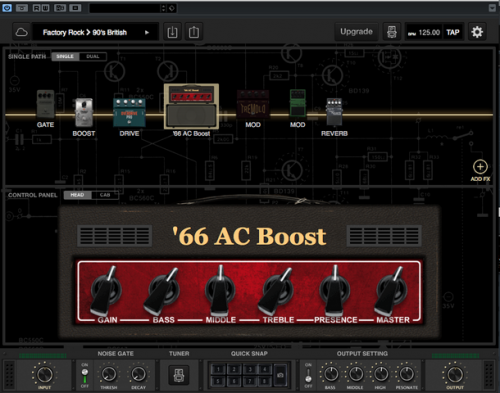Select the GATE pedal in signal chain
Viewport: 500px width, 393px height.
45,104
